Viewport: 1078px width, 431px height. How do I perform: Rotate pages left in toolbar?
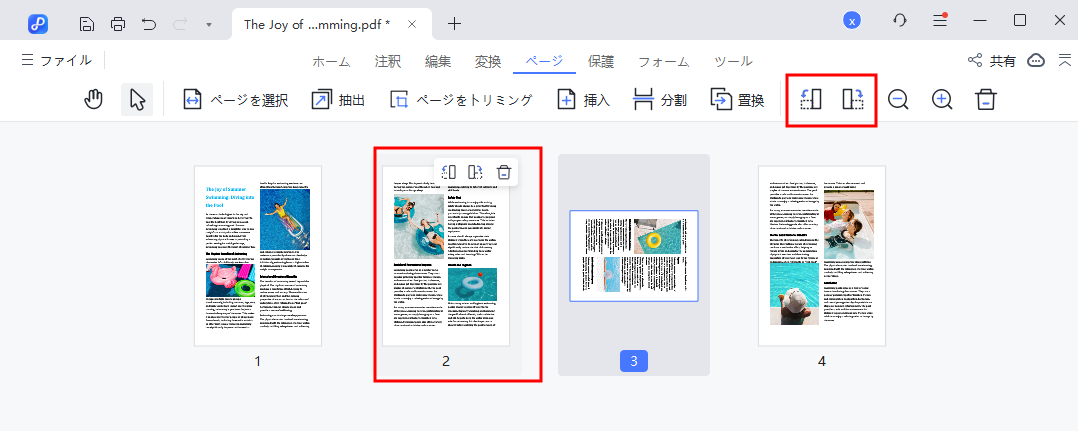[811, 100]
